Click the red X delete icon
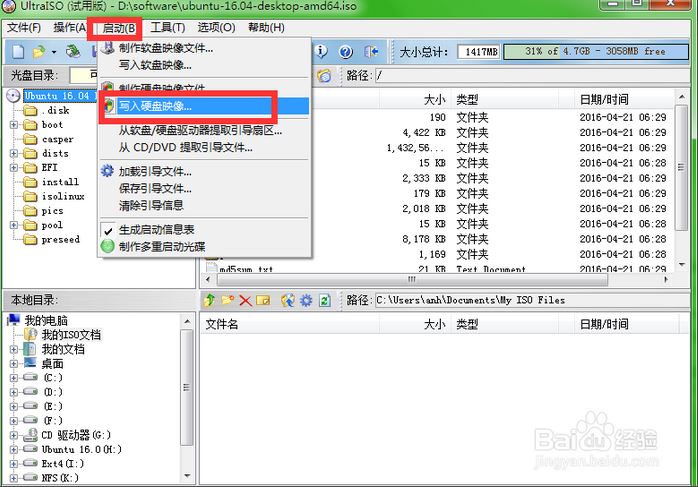Image resolution: width=698 pixels, height=487 pixels. 245,300
